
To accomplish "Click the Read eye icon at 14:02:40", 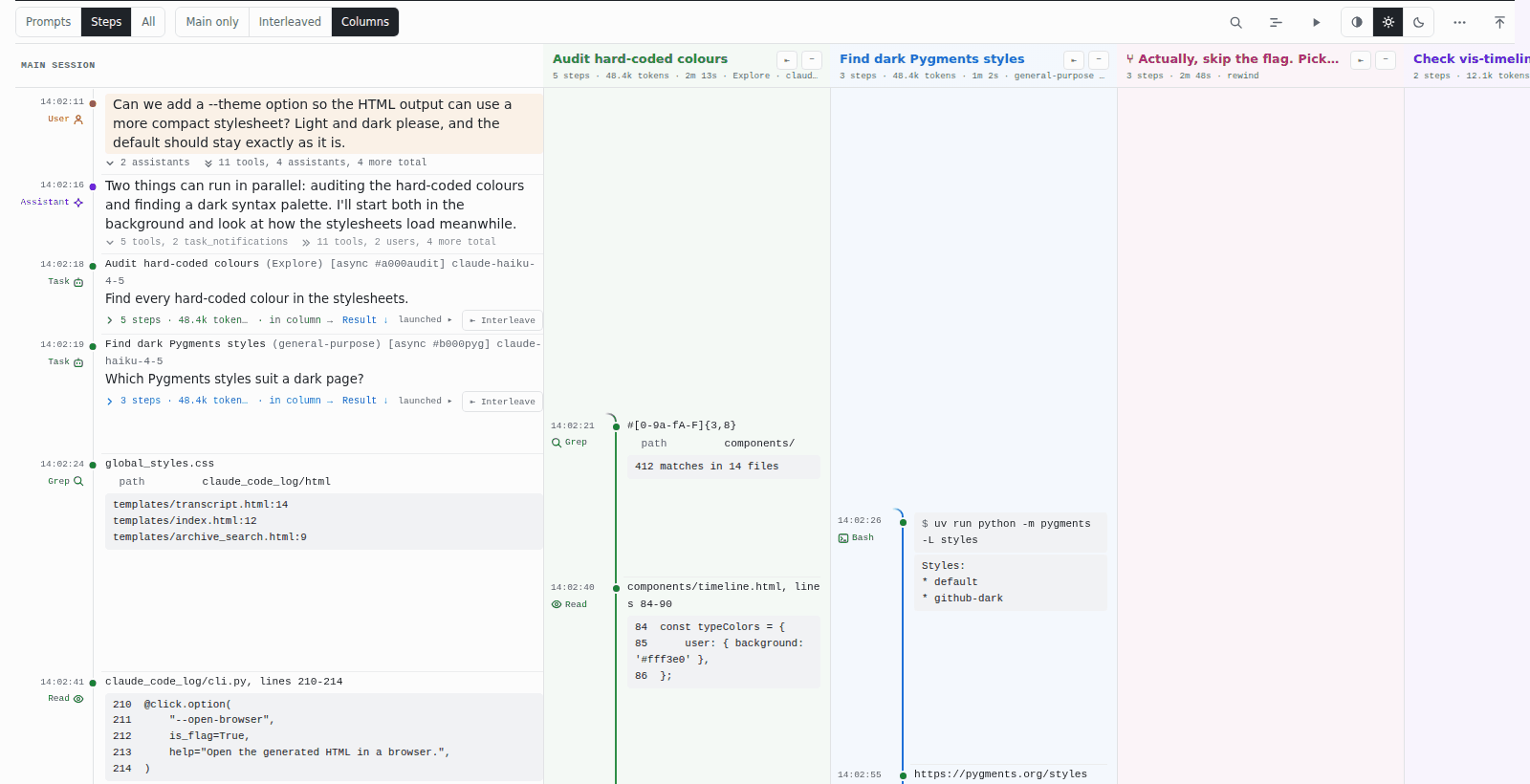I will [557, 604].
